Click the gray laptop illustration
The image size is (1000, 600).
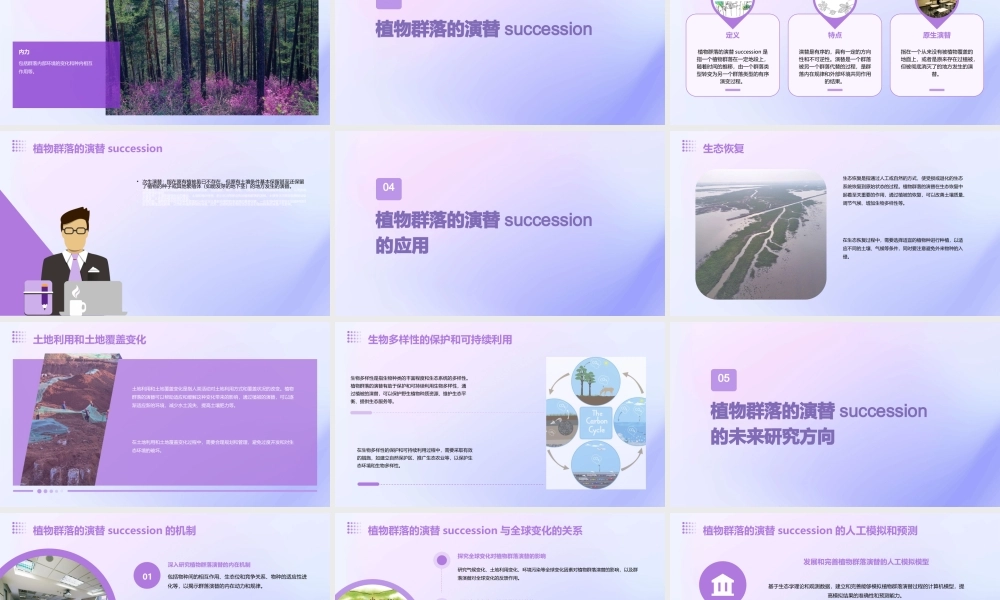95,297
